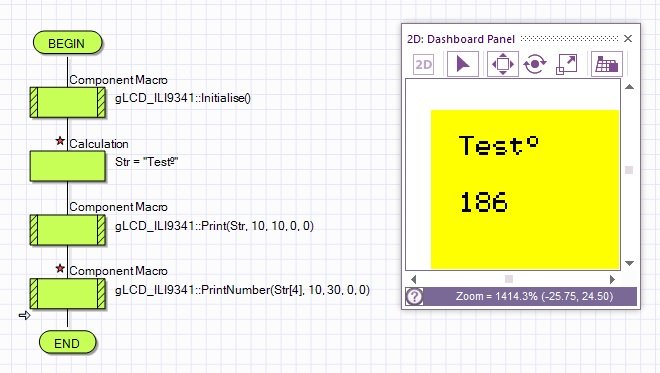Click the vertical scrollbar up arrow
Image resolution: width=660 pixels, height=373 pixels.
pyautogui.click(x=630, y=87)
